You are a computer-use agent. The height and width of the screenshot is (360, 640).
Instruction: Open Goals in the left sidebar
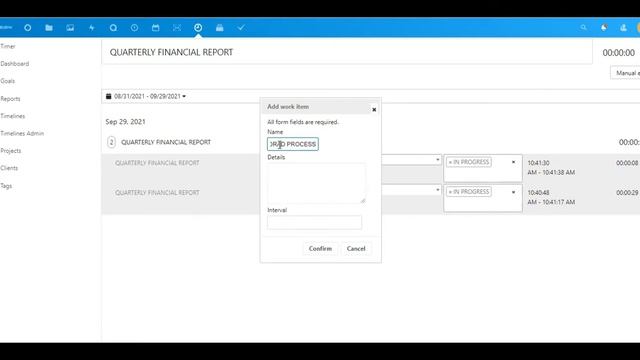tap(8, 81)
